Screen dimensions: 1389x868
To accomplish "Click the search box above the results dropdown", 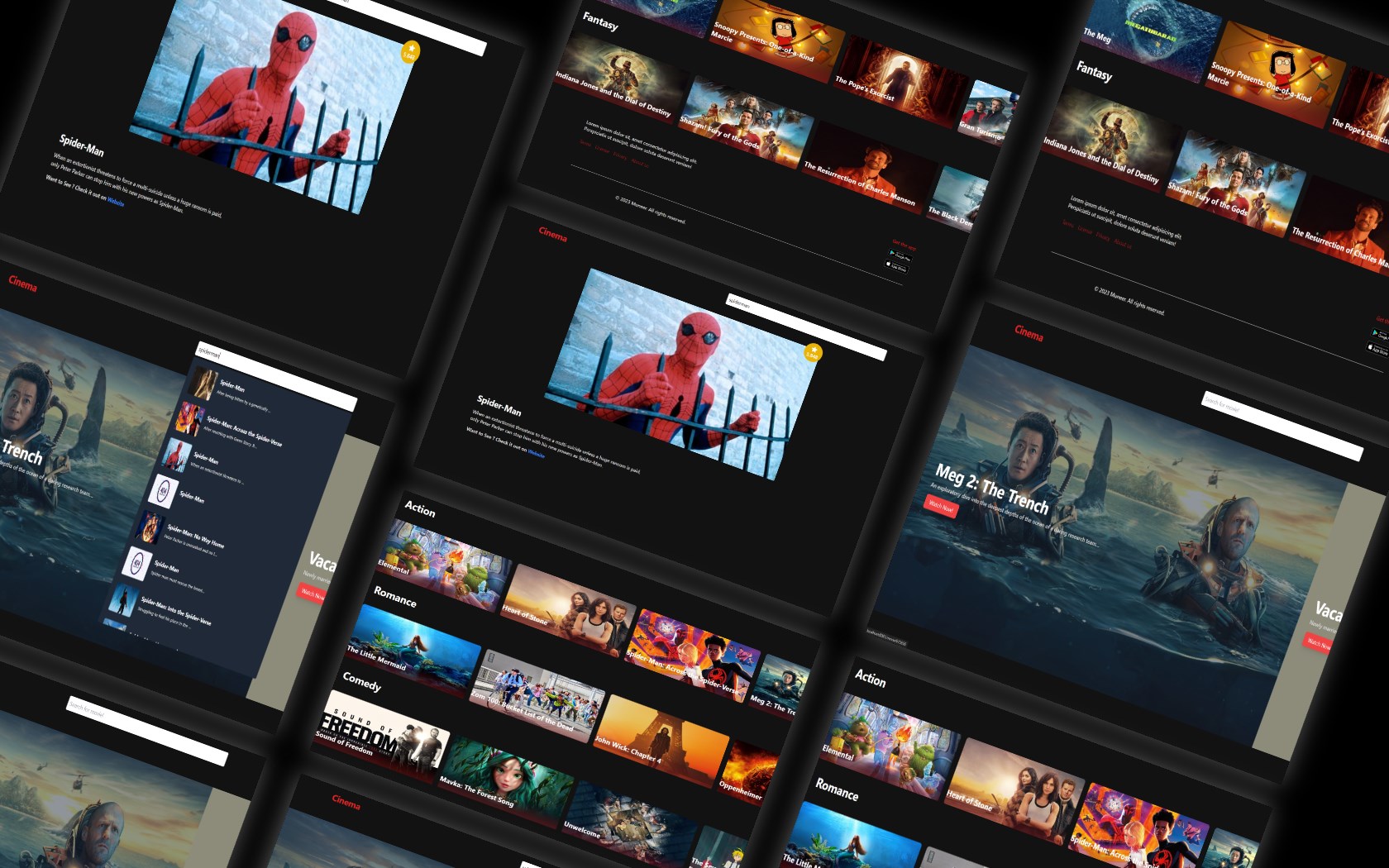I will 276,376.
